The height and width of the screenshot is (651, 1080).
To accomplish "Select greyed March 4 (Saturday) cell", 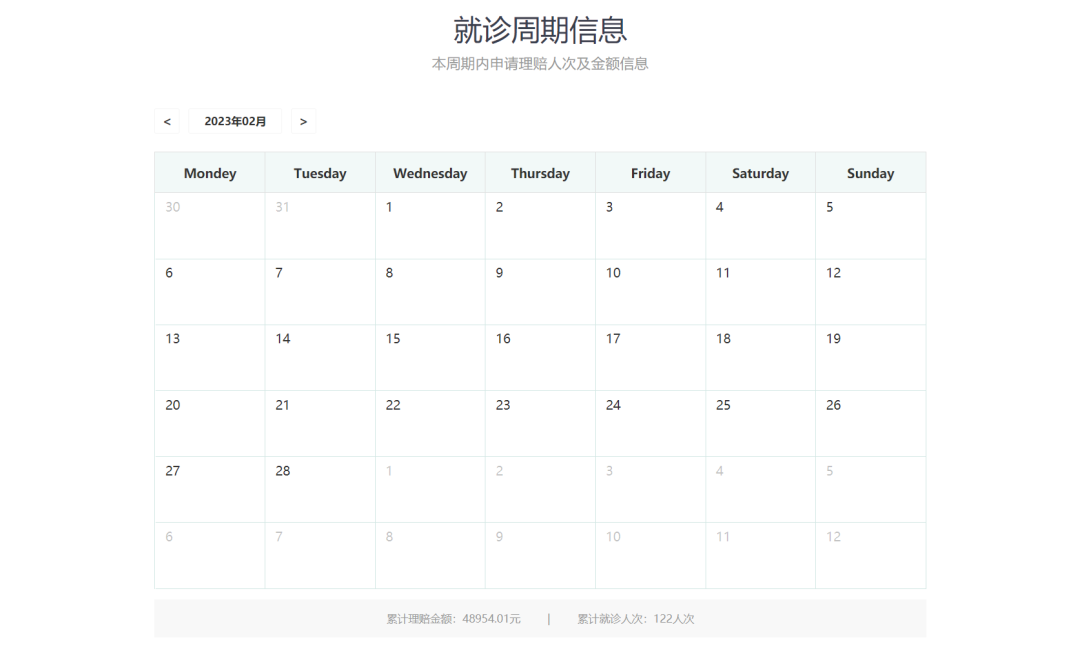I will point(760,490).
